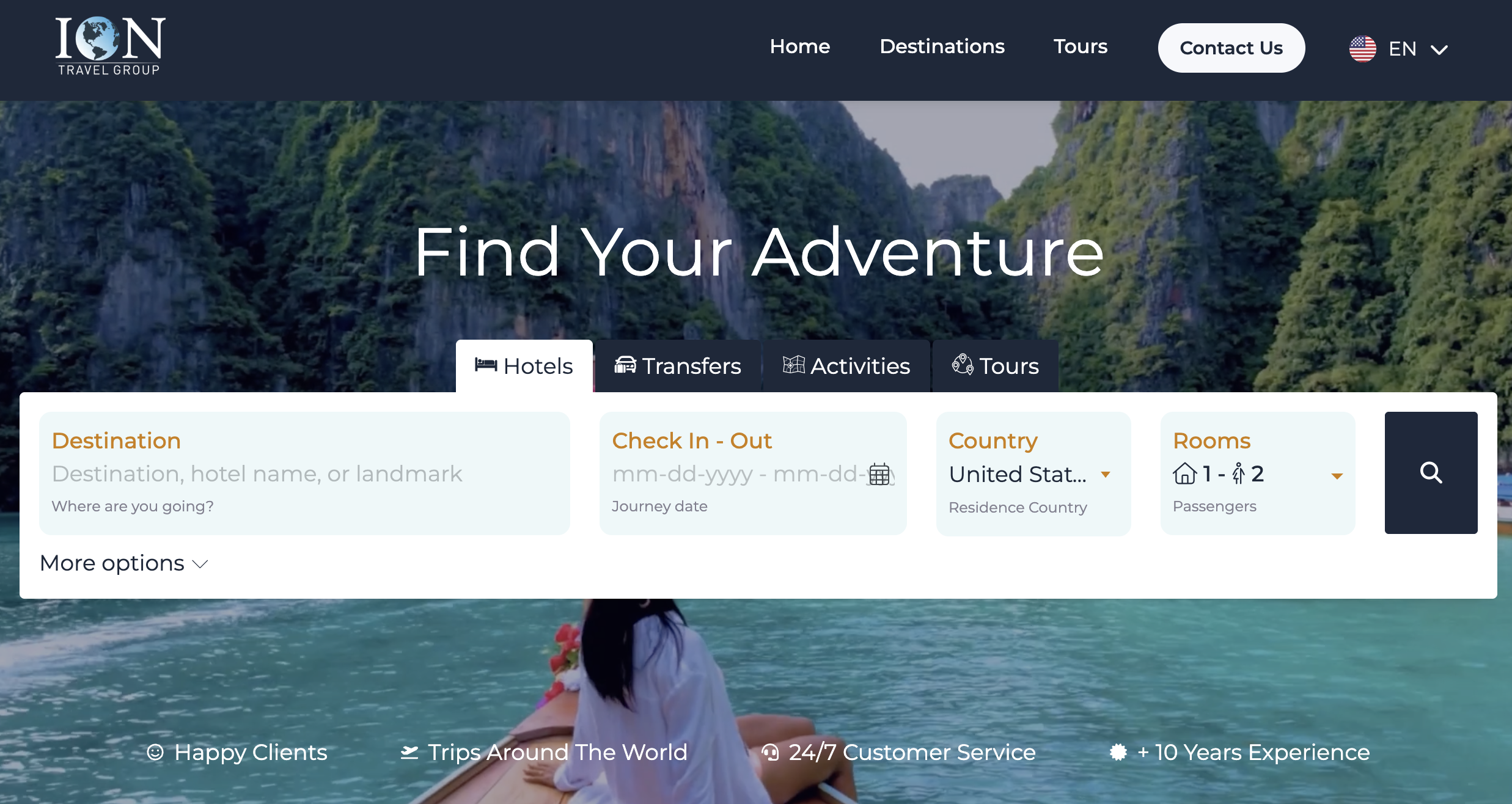1512x804 pixels.
Task: Click the airplane icon beside Trips Around The World
Action: coord(409,752)
